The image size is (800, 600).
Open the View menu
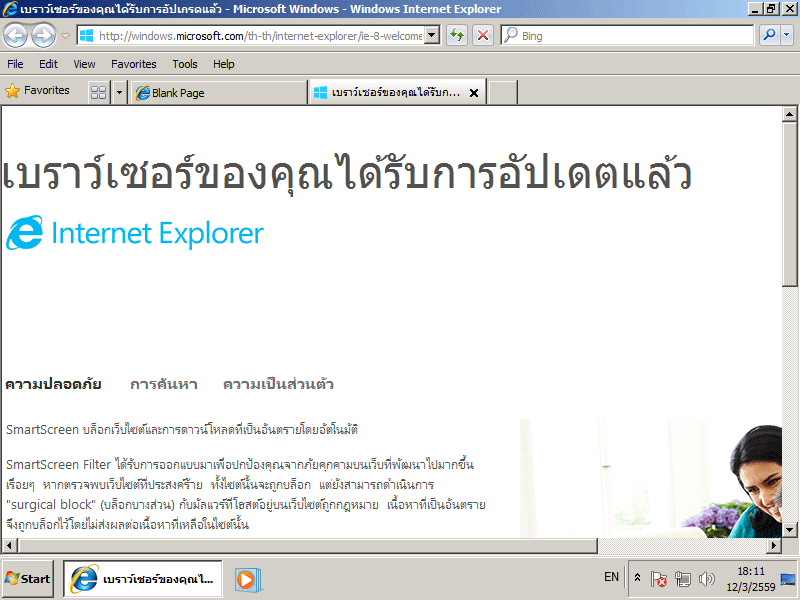coord(84,64)
